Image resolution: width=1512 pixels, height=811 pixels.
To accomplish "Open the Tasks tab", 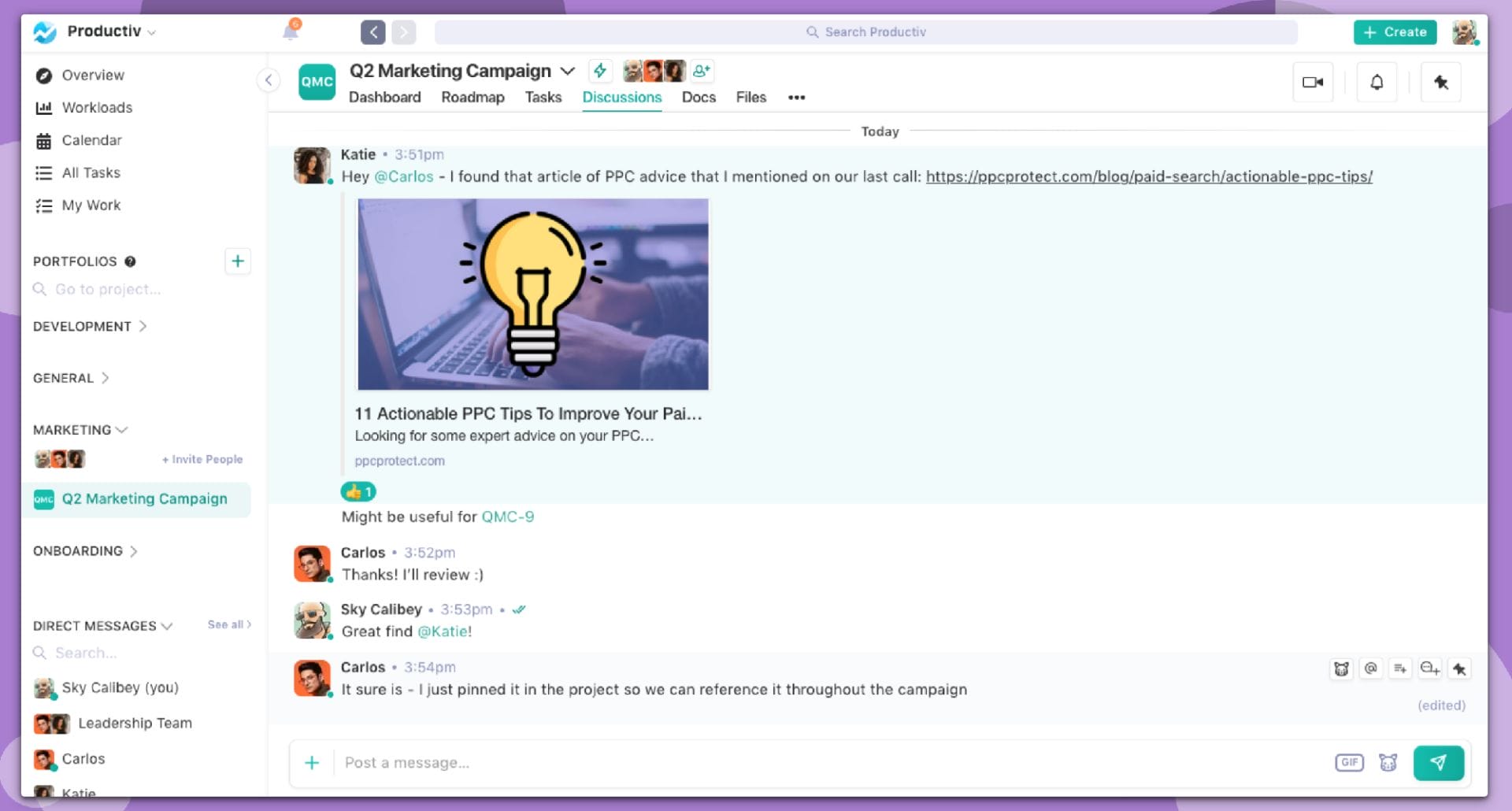I will coord(543,97).
